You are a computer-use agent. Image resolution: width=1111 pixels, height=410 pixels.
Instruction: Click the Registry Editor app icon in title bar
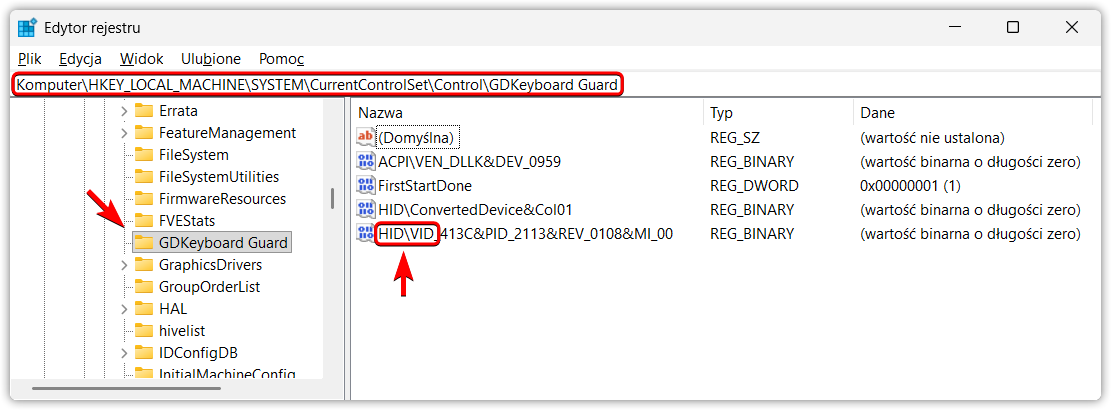tap(27, 28)
